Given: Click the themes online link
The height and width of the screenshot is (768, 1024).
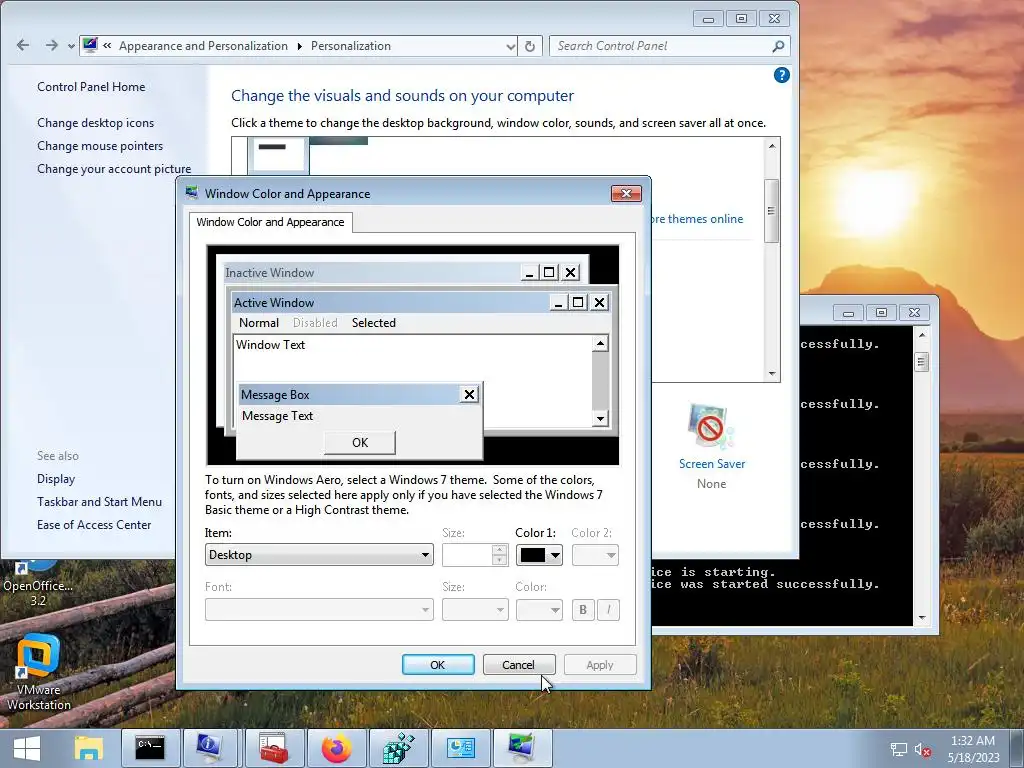Looking at the screenshot, I should pos(697,219).
